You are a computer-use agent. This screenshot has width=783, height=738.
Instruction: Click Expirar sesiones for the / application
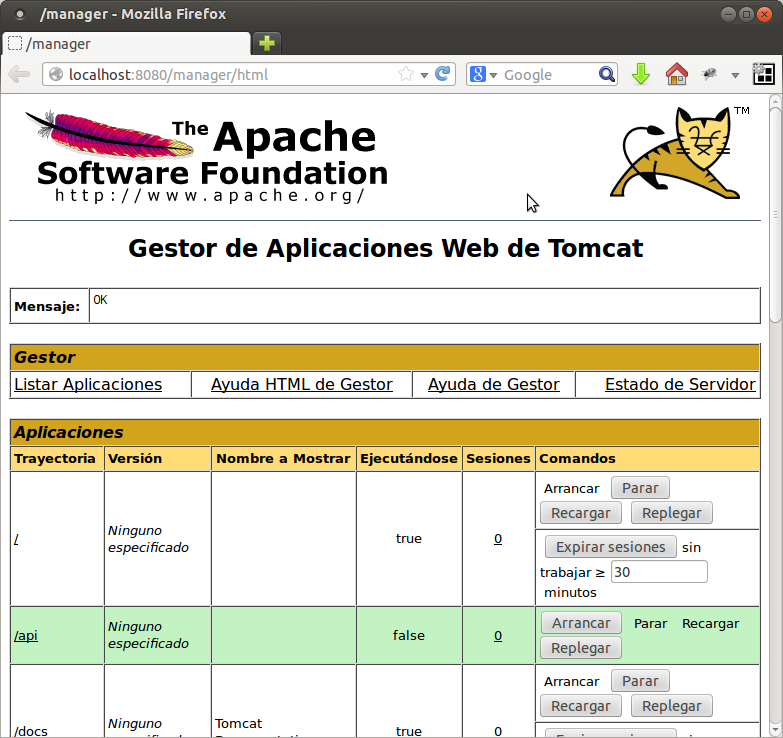coord(610,547)
